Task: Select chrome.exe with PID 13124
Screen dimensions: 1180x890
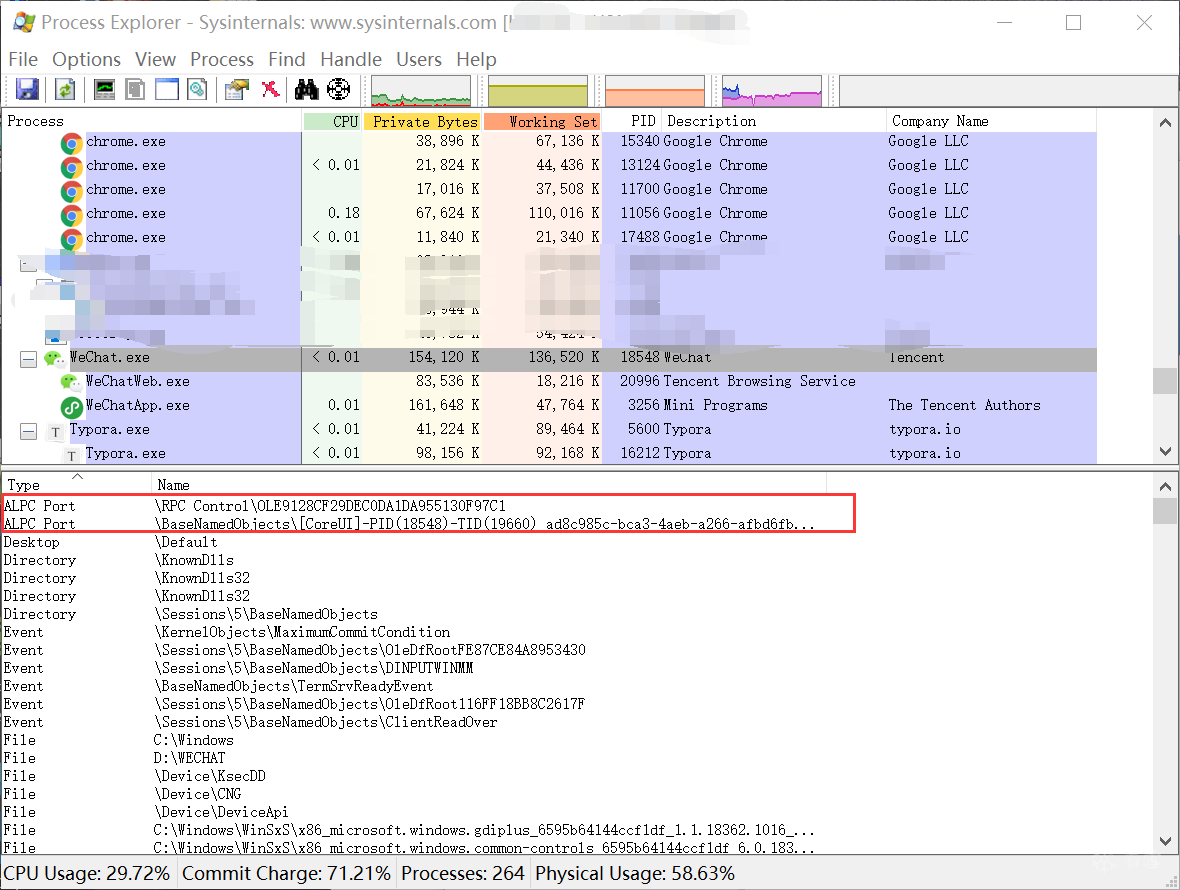Action: [549, 166]
